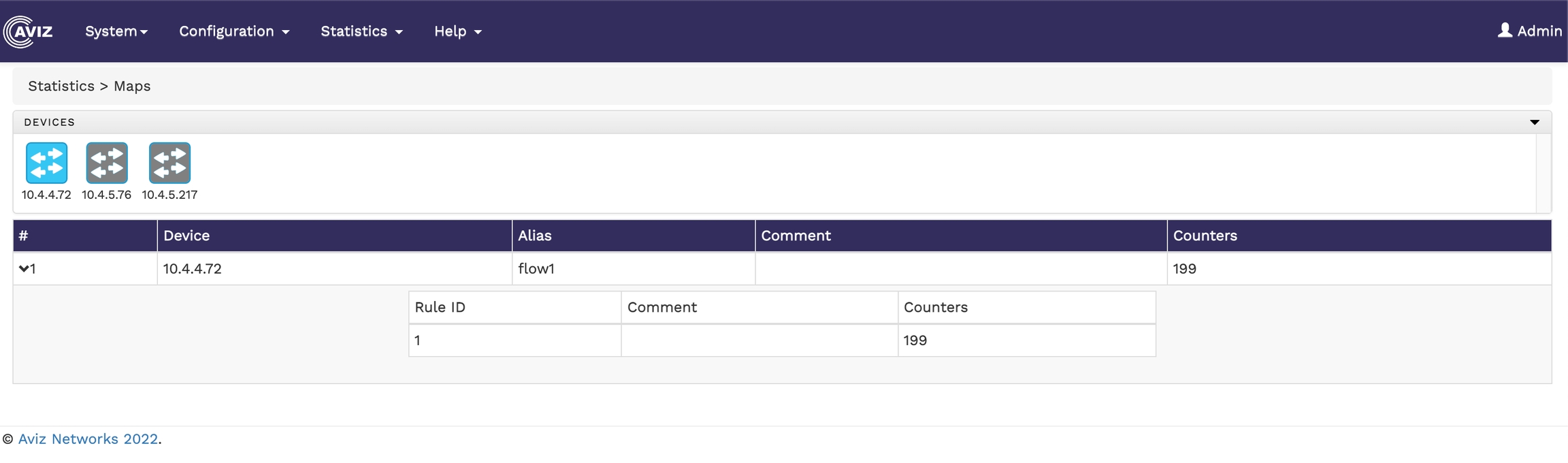The height and width of the screenshot is (463, 1568).
Task: Expand the Help dropdown
Action: [457, 31]
